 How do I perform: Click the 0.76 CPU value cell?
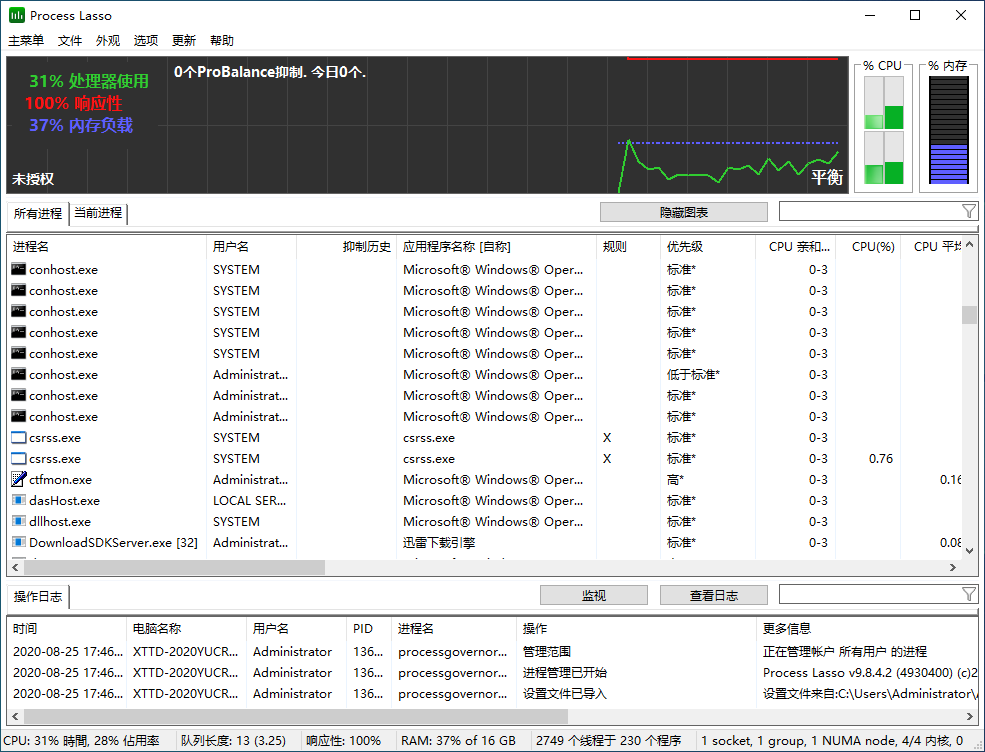pos(881,459)
